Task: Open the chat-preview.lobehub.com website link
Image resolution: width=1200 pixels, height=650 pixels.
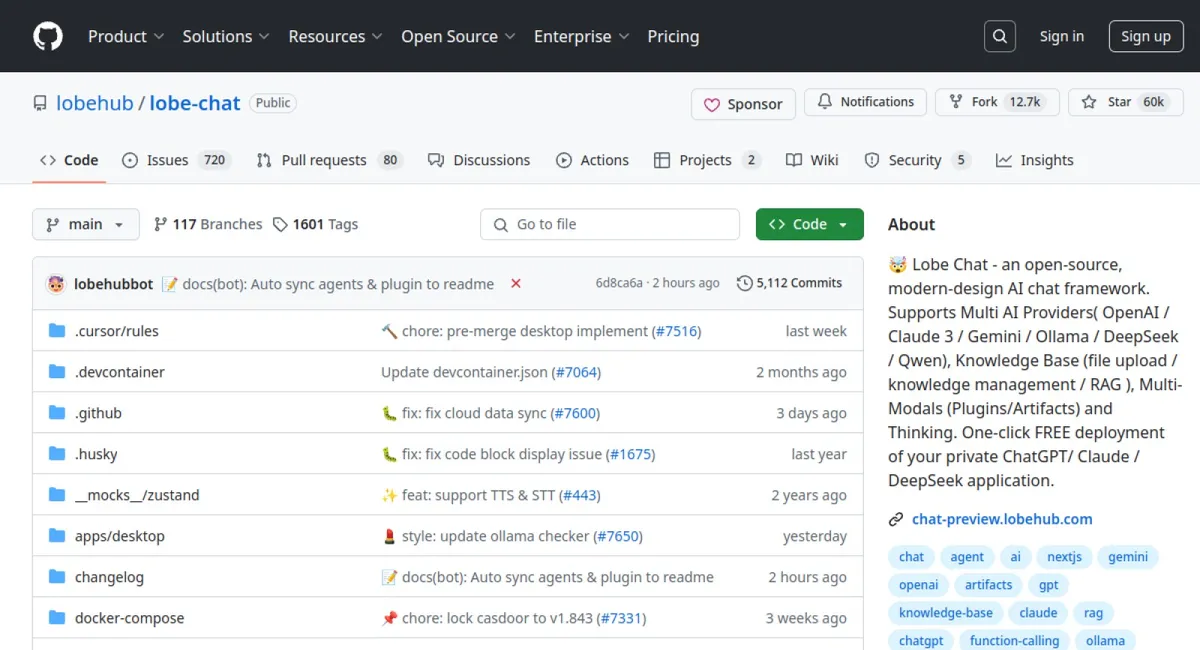Action: [x=1002, y=519]
